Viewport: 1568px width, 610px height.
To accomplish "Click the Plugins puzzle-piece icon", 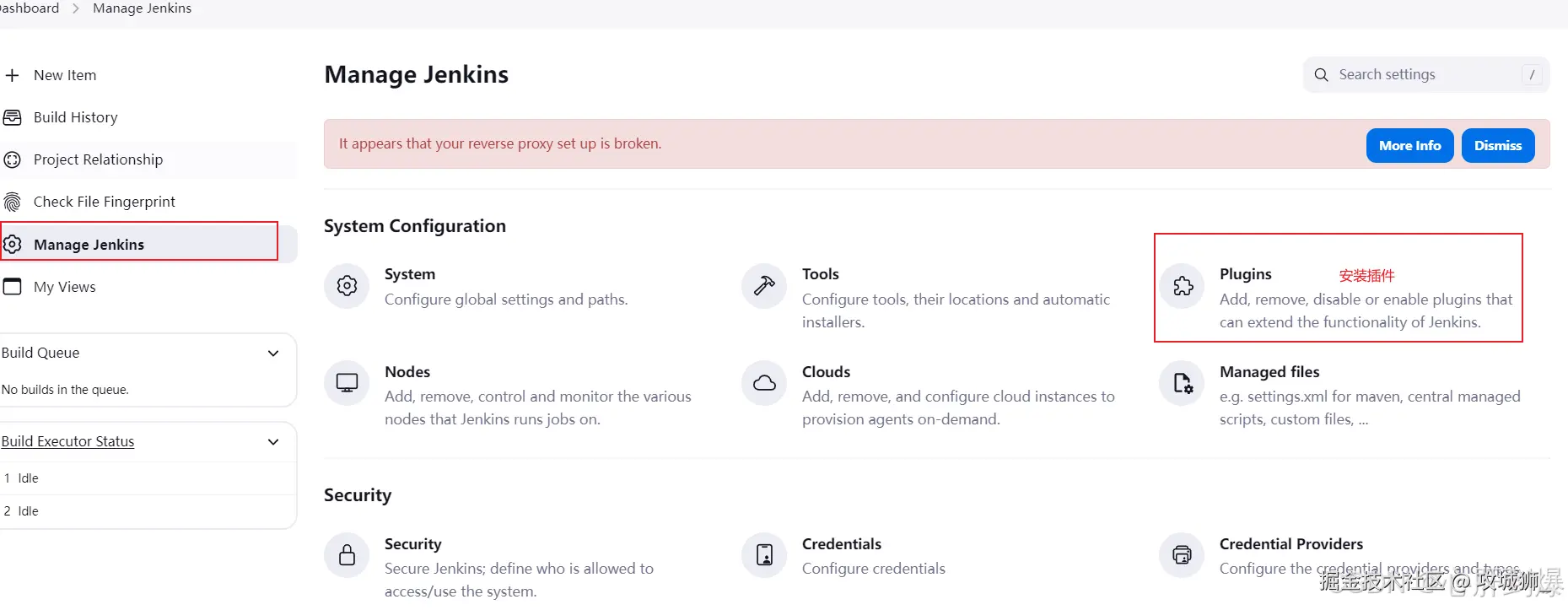I will [x=1183, y=286].
